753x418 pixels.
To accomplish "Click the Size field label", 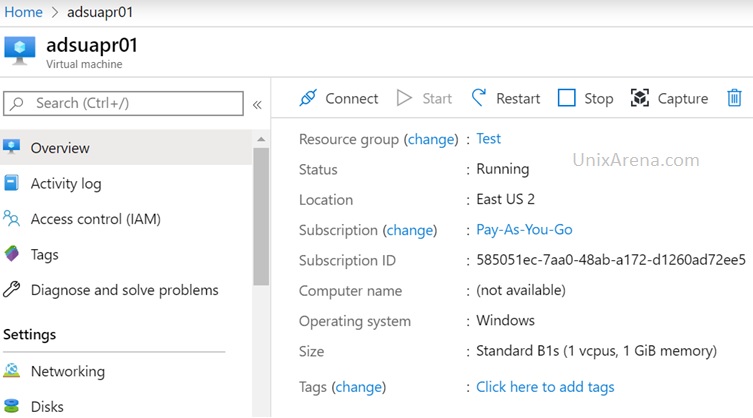I will [x=311, y=351].
